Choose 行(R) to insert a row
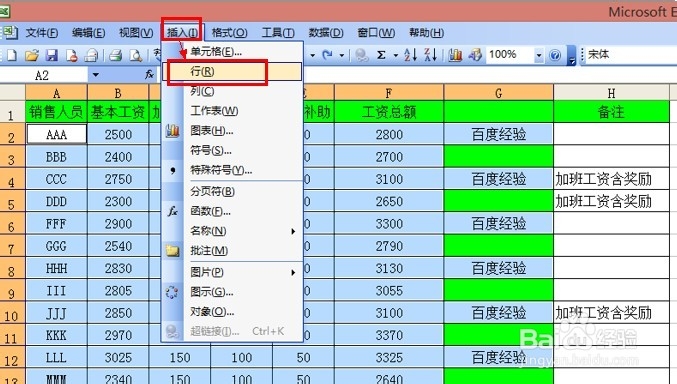 click(x=232, y=72)
